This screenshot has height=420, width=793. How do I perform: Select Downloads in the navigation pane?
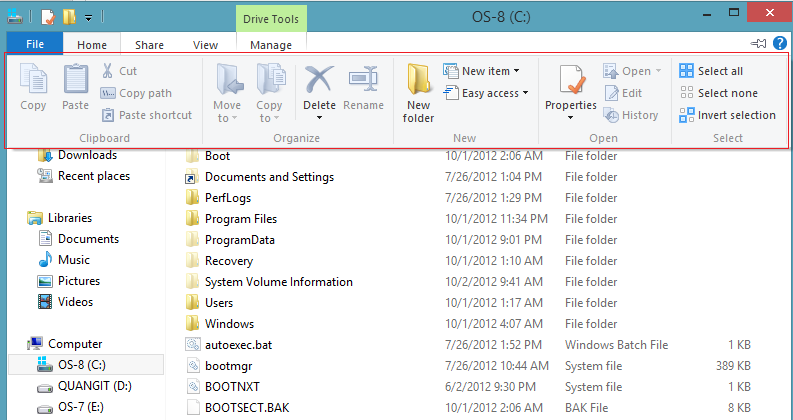coord(77,155)
